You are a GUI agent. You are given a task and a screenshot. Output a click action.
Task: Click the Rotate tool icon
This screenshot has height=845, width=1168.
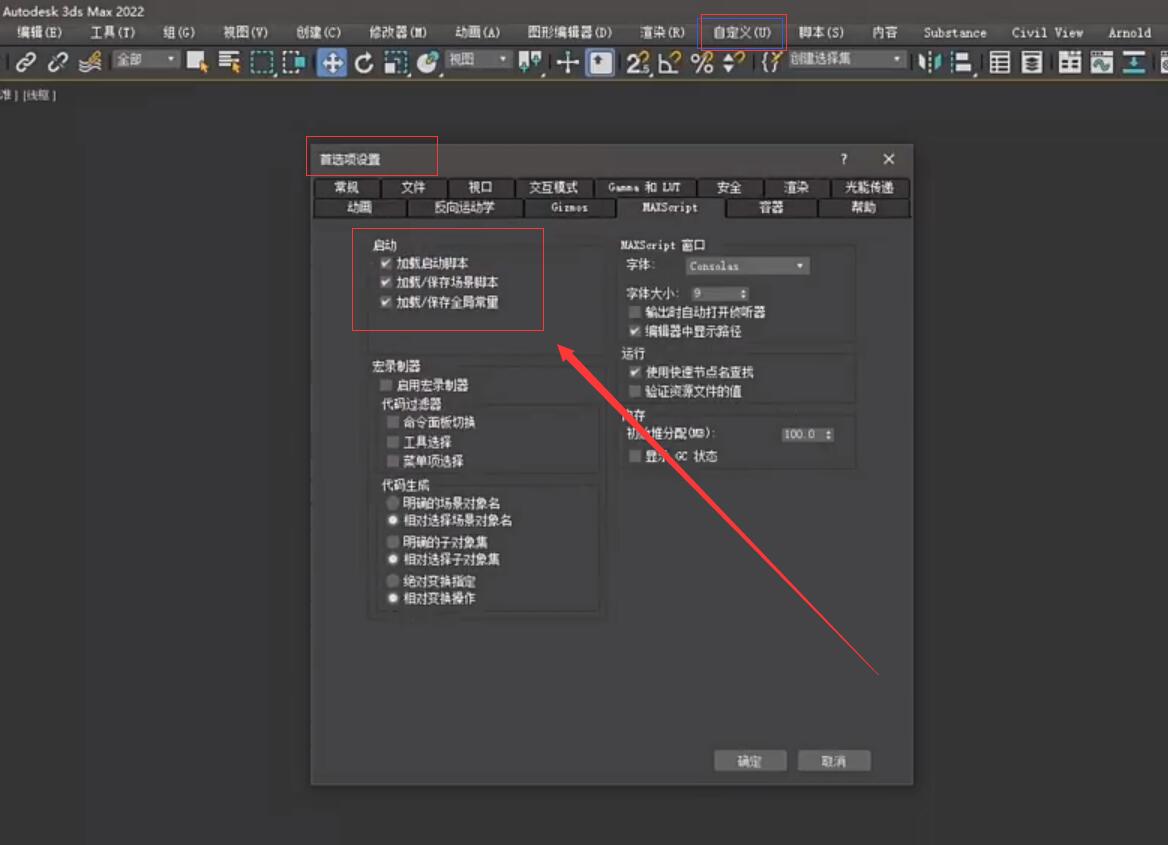pos(364,63)
